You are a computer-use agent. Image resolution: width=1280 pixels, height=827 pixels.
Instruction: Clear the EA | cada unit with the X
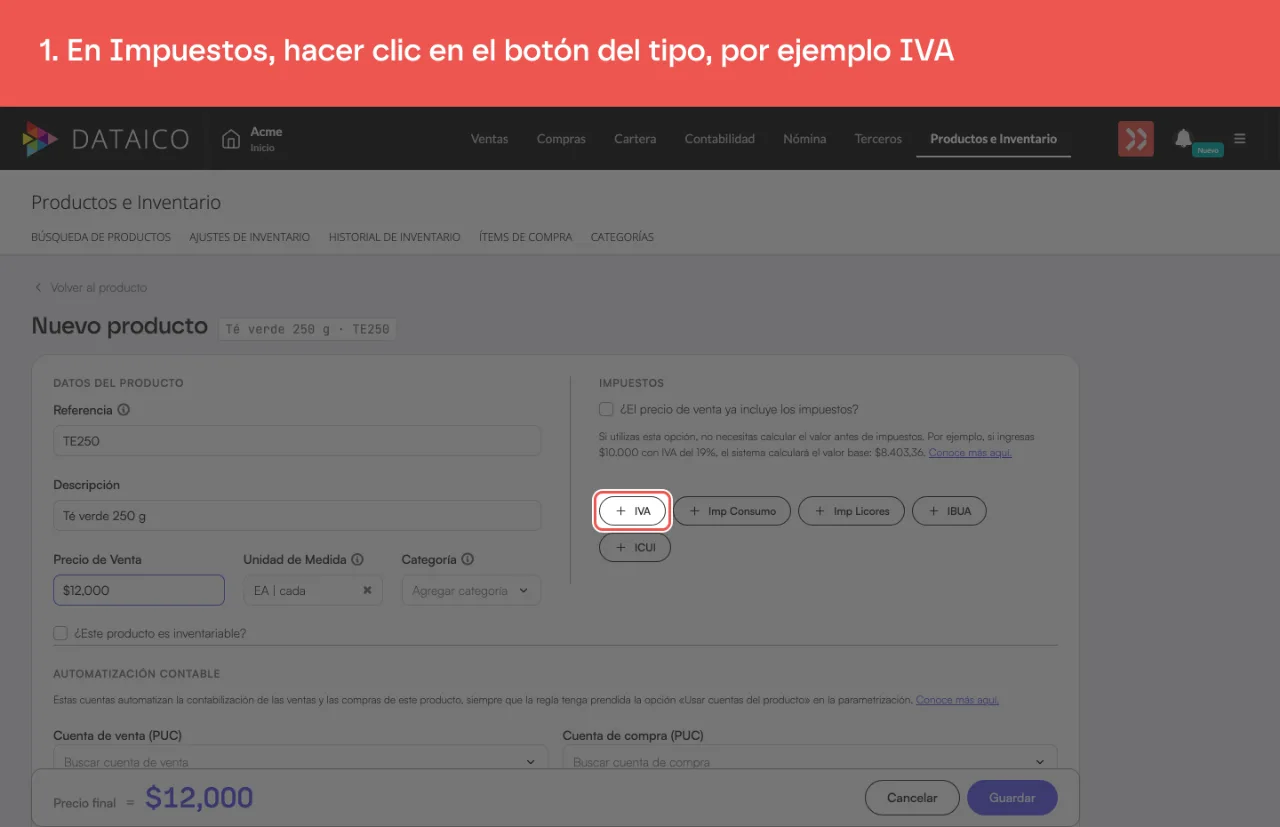click(367, 591)
